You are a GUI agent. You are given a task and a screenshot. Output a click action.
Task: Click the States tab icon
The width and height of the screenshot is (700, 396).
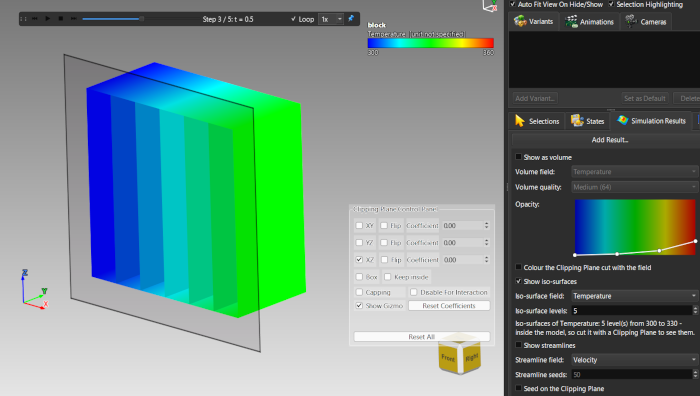tap(577, 121)
